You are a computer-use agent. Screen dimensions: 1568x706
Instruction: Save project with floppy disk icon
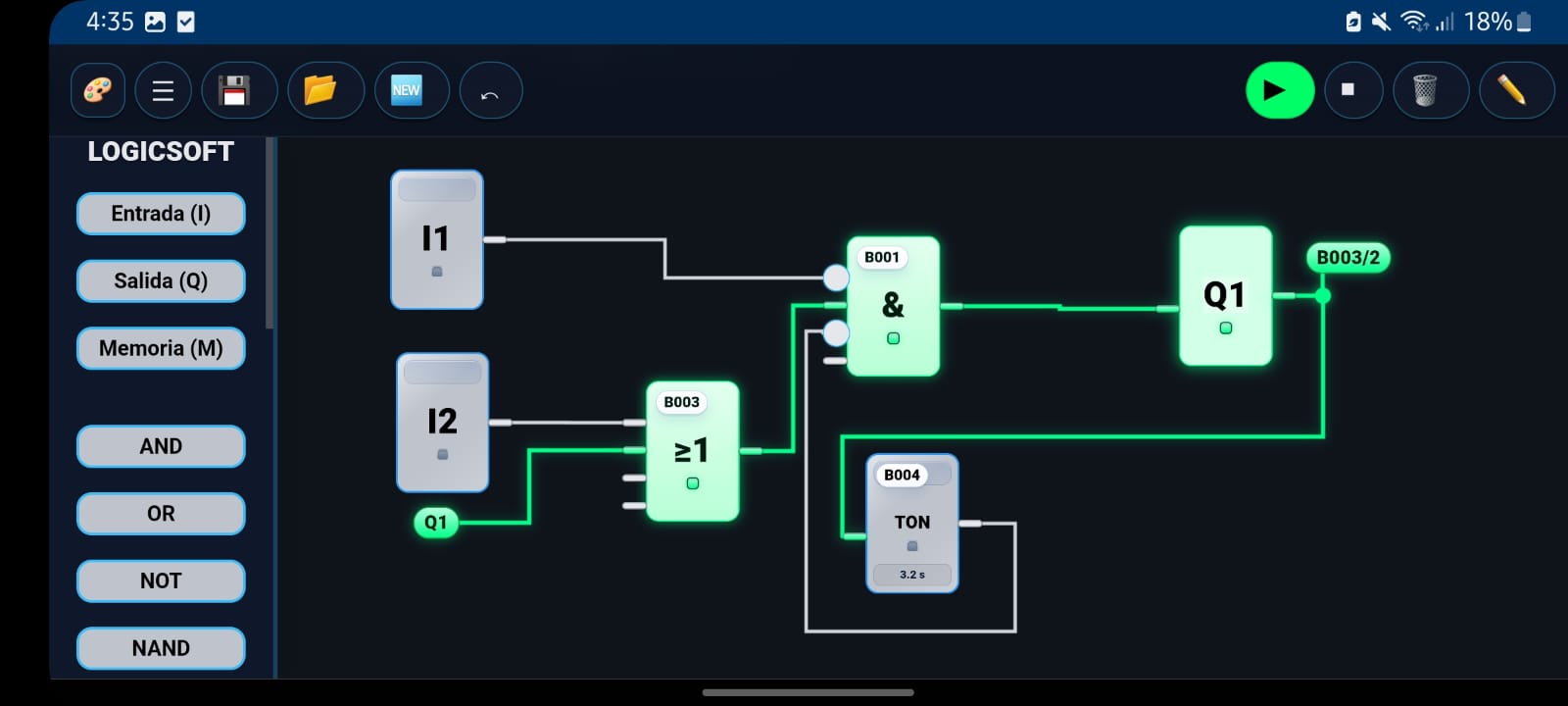click(x=234, y=91)
